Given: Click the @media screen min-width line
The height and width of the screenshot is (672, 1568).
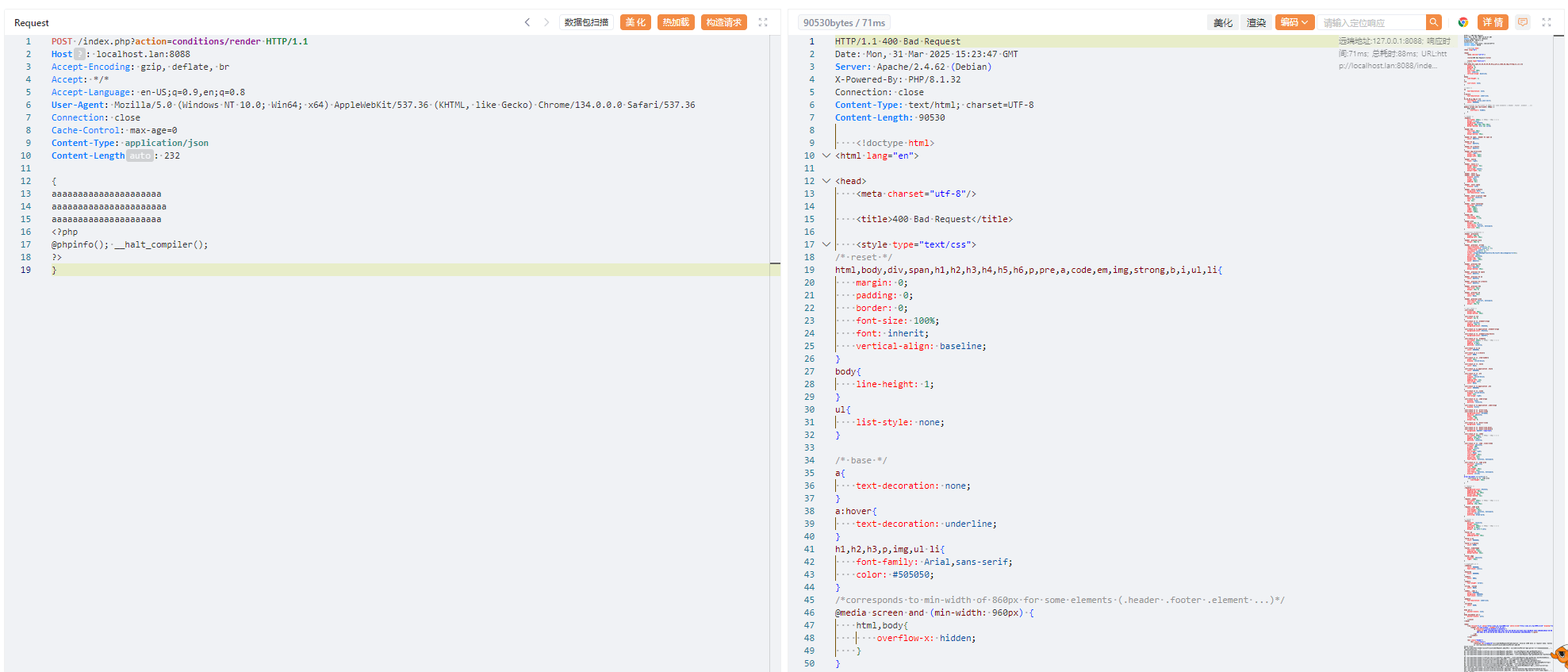Looking at the screenshot, I should 934,612.
